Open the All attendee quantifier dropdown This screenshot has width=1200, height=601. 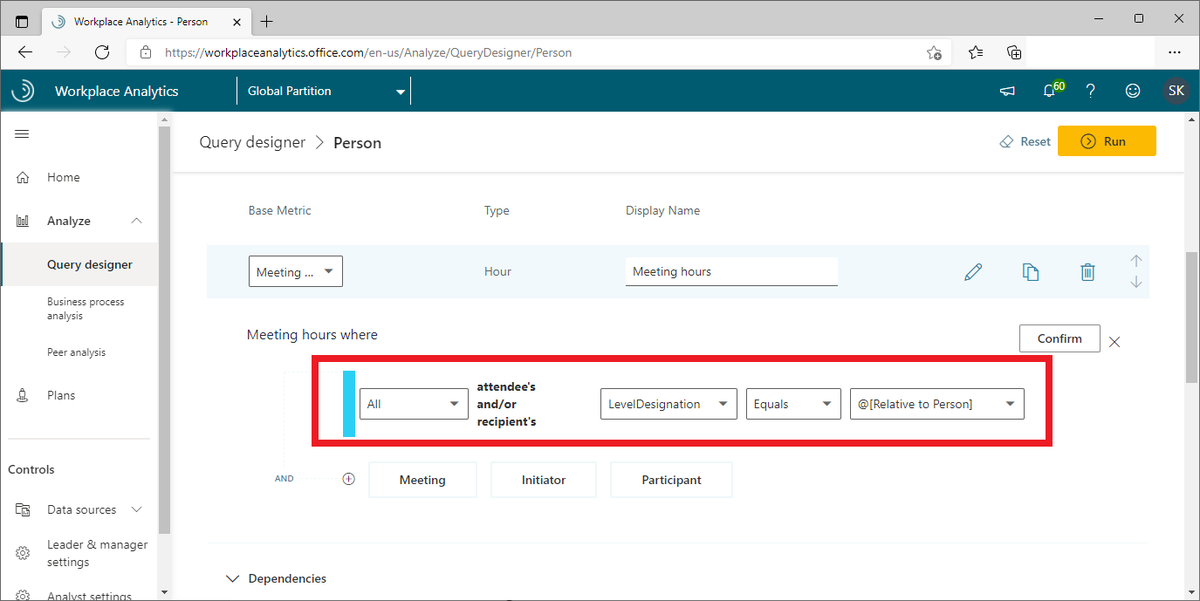pos(414,404)
